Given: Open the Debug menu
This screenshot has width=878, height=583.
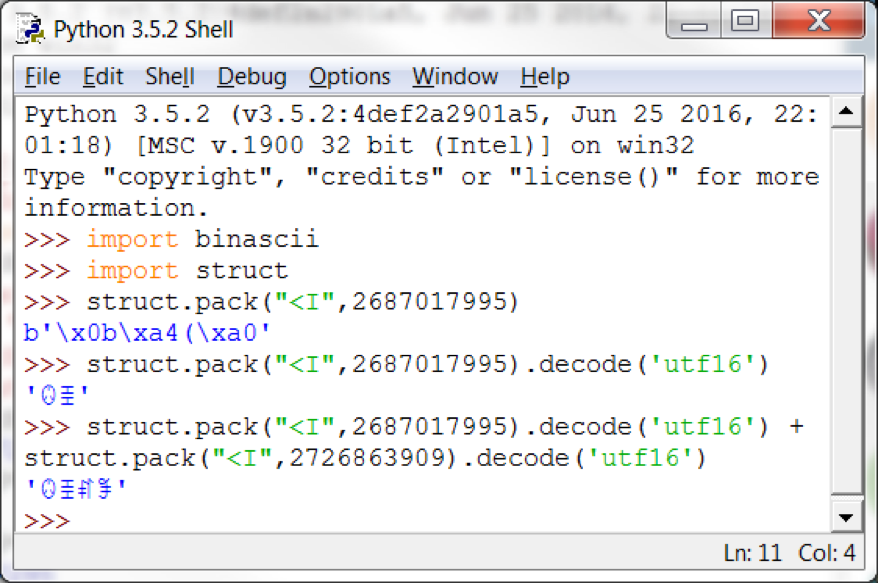Looking at the screenshot, I should 252,77.
